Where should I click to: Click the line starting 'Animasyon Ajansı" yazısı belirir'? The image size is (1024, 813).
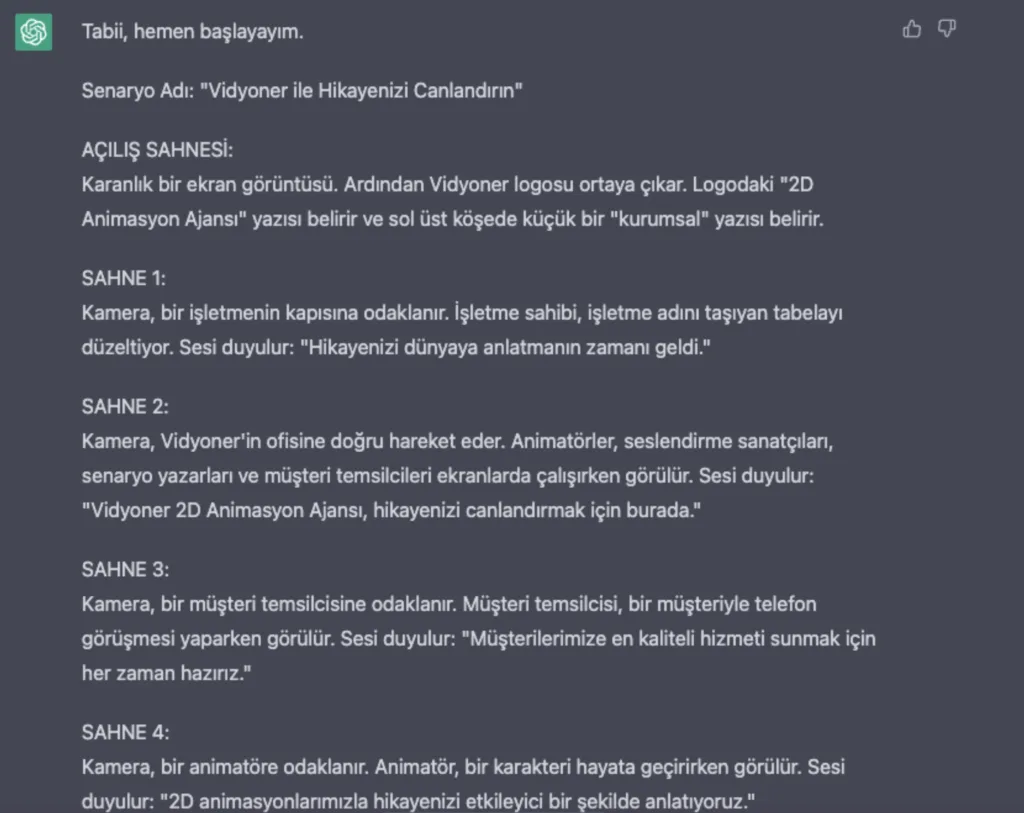coord(453,219)
